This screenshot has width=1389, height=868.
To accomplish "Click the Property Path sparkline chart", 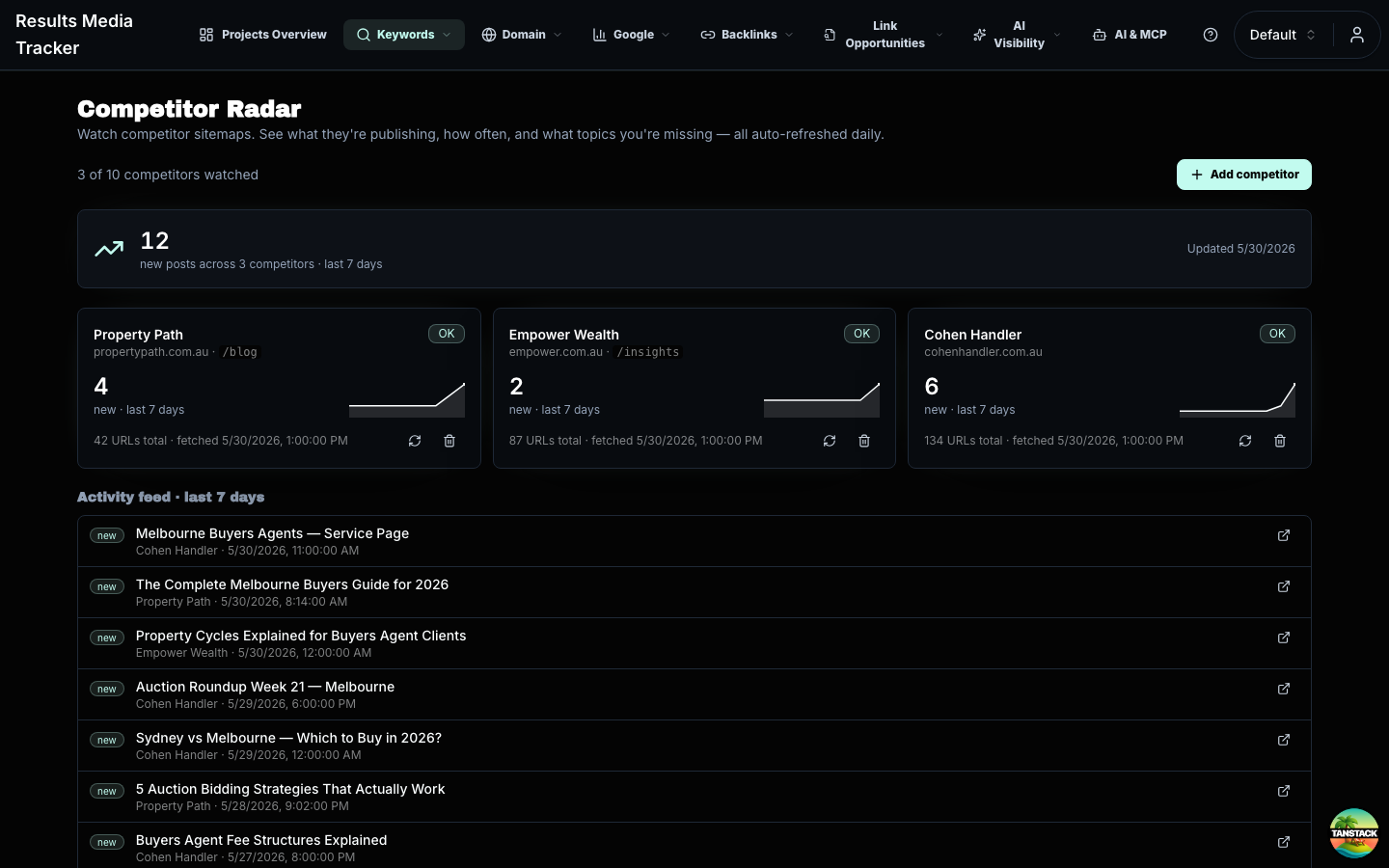I will [x=407, y=400].
